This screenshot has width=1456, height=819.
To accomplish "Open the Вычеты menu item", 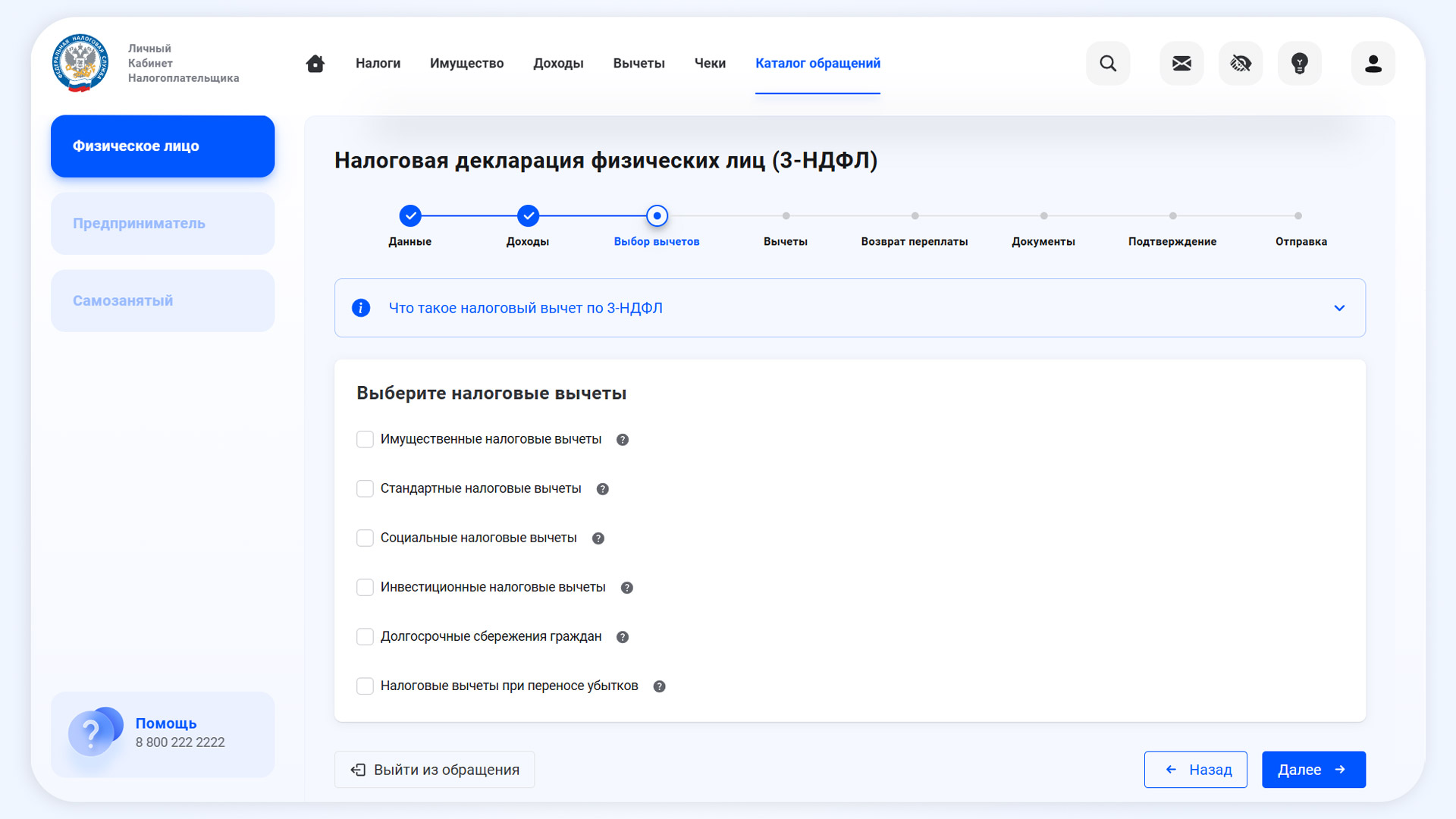I will 639,64.
